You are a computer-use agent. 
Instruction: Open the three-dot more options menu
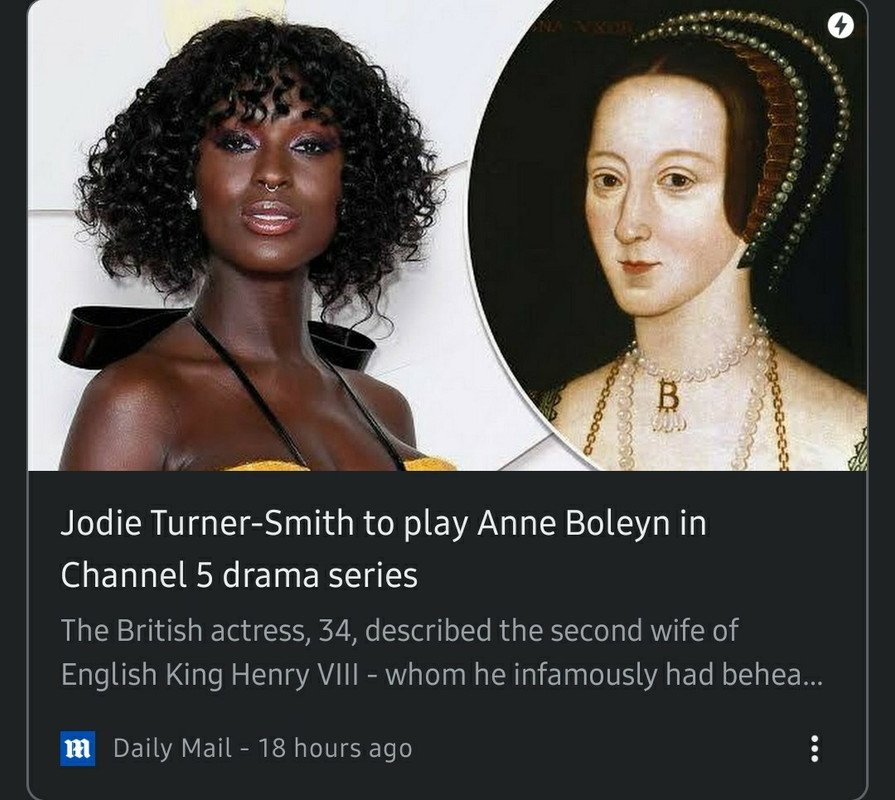pos(815,748)
